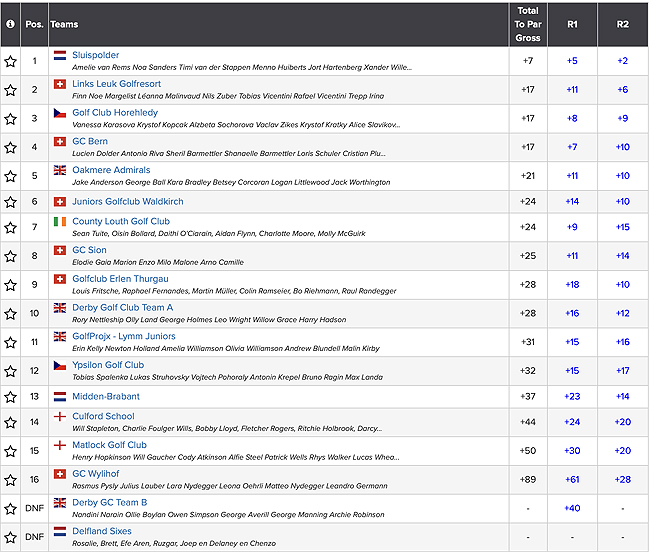Click the DNF position of Delfland Sixes

point(34,537)
